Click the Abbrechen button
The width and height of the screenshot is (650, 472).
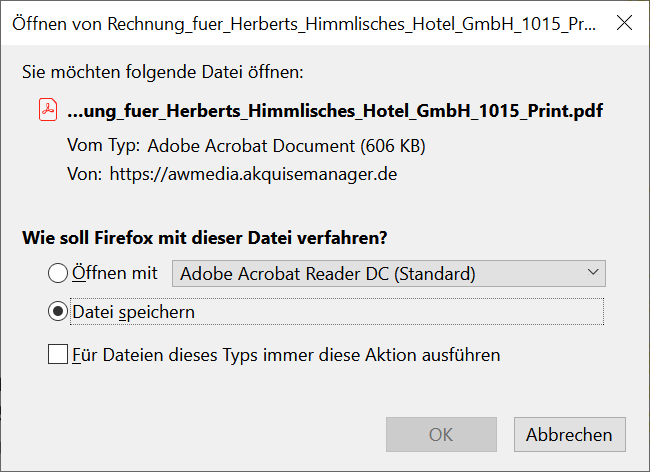click(570, 435)
